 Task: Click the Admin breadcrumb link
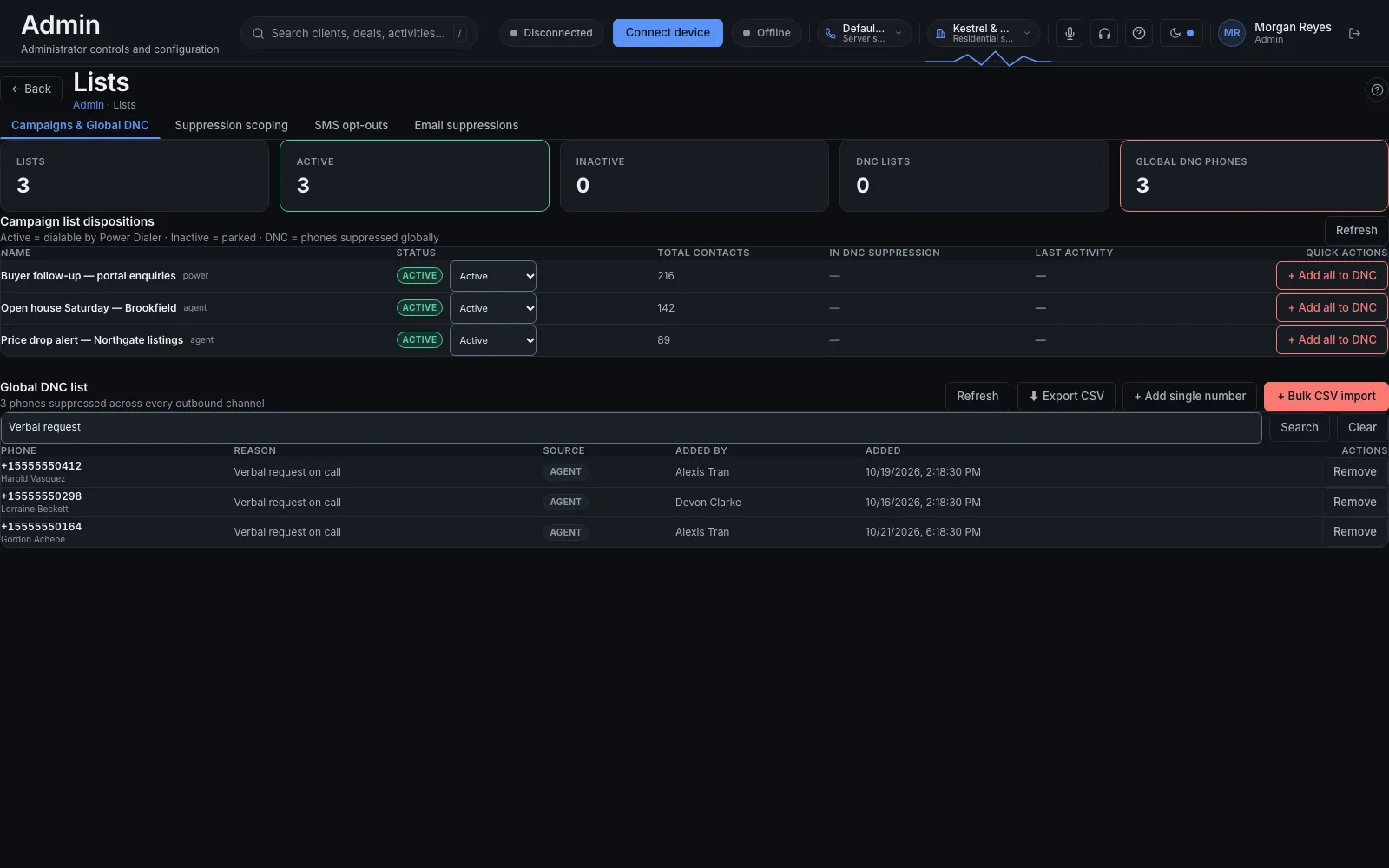click(x=88, y=104)
